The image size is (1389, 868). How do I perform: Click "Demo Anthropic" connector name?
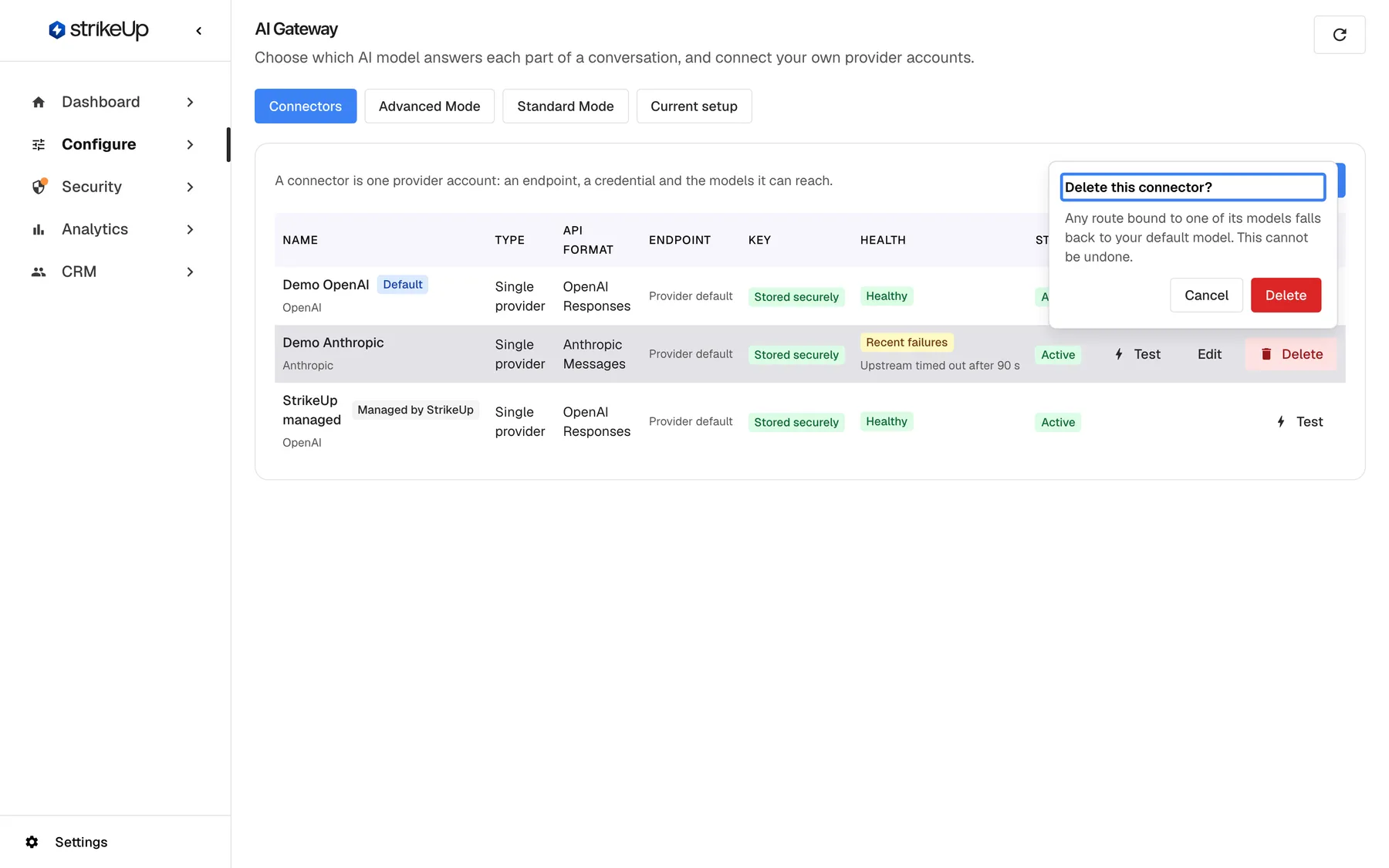tap(333, 343)
